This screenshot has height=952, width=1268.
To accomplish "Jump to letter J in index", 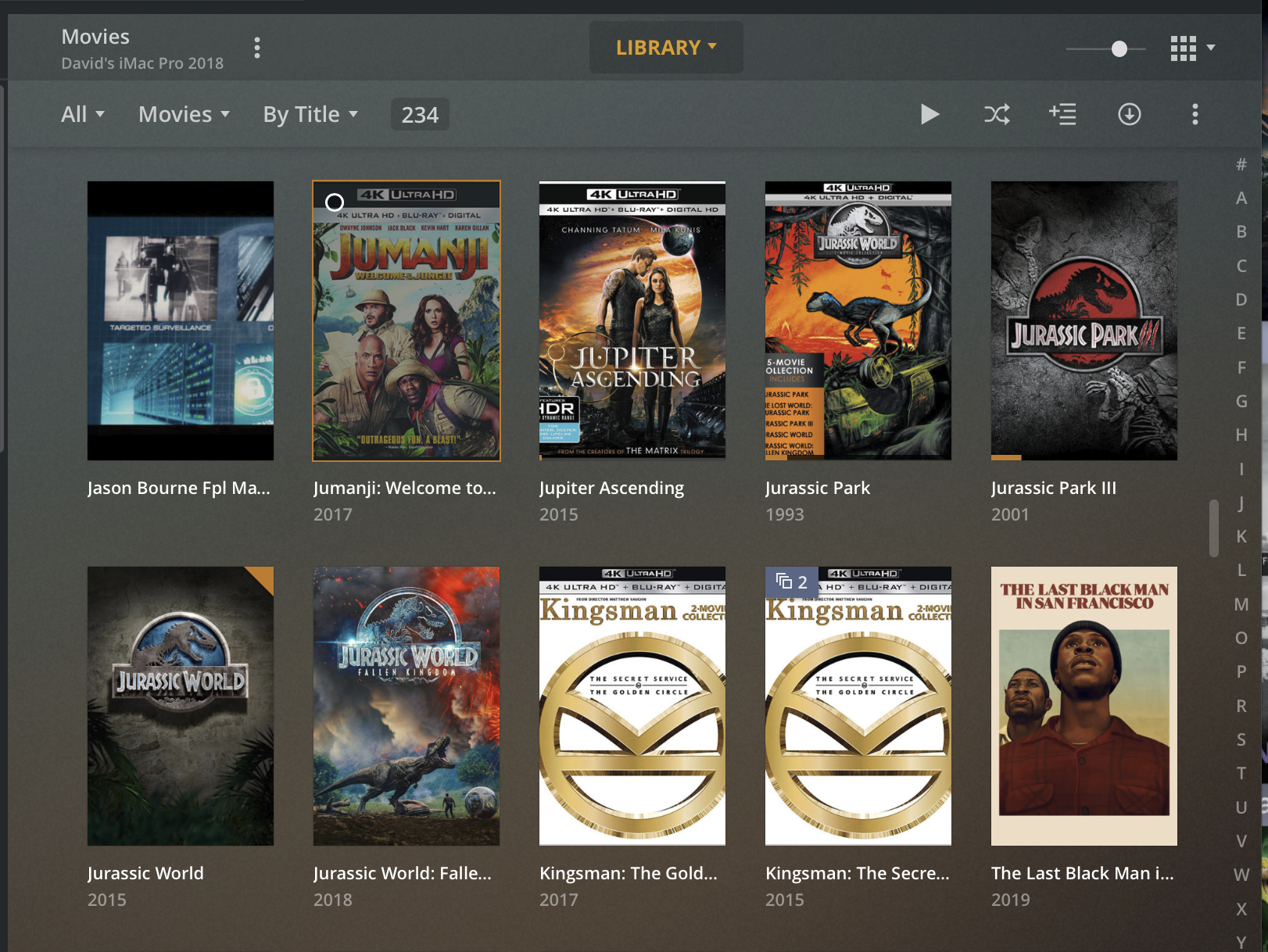I will [x=1241, y=503].
